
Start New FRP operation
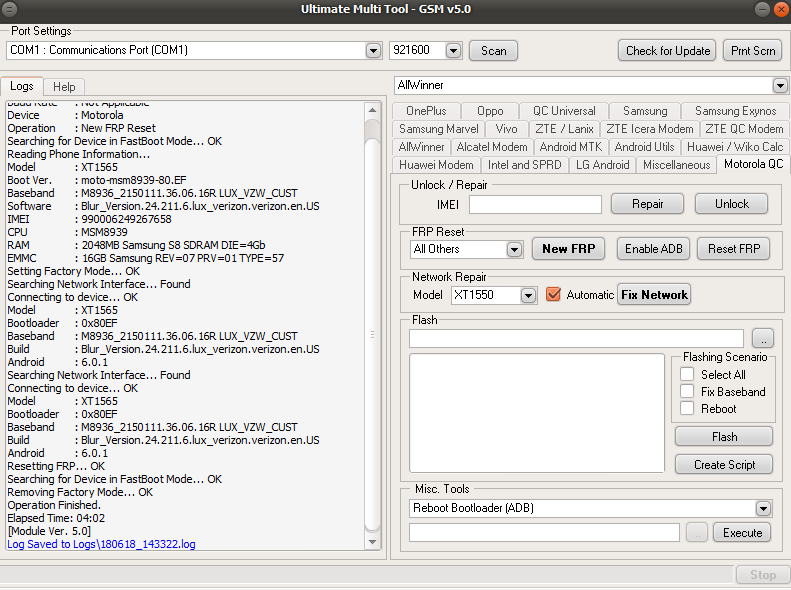[569, 249]
